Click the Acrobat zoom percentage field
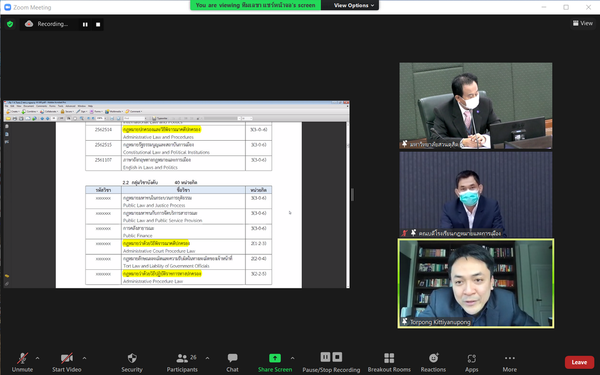The image size is (600, 375). coord(100,118)
